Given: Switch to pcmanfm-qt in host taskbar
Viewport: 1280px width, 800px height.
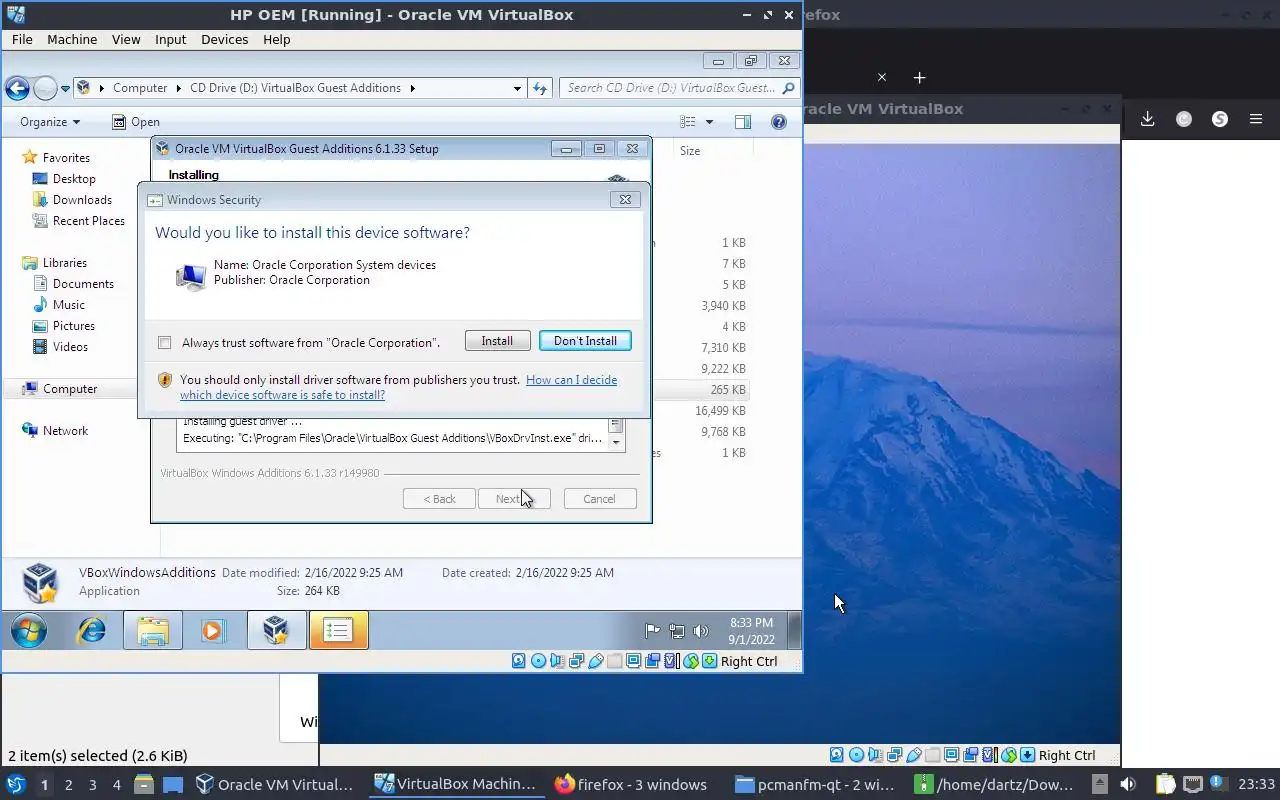Looking at the screenshot, I should tap(815, 784).
